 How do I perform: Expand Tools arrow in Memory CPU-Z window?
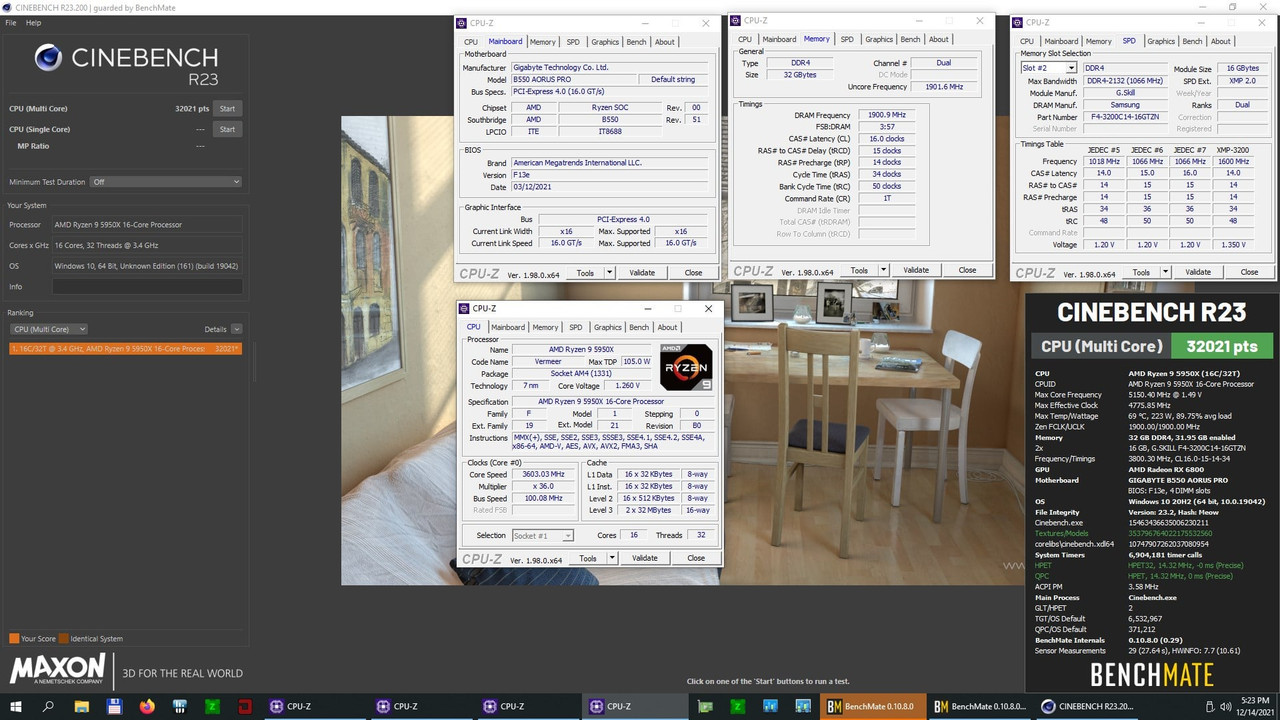click(x=884, y=271)
